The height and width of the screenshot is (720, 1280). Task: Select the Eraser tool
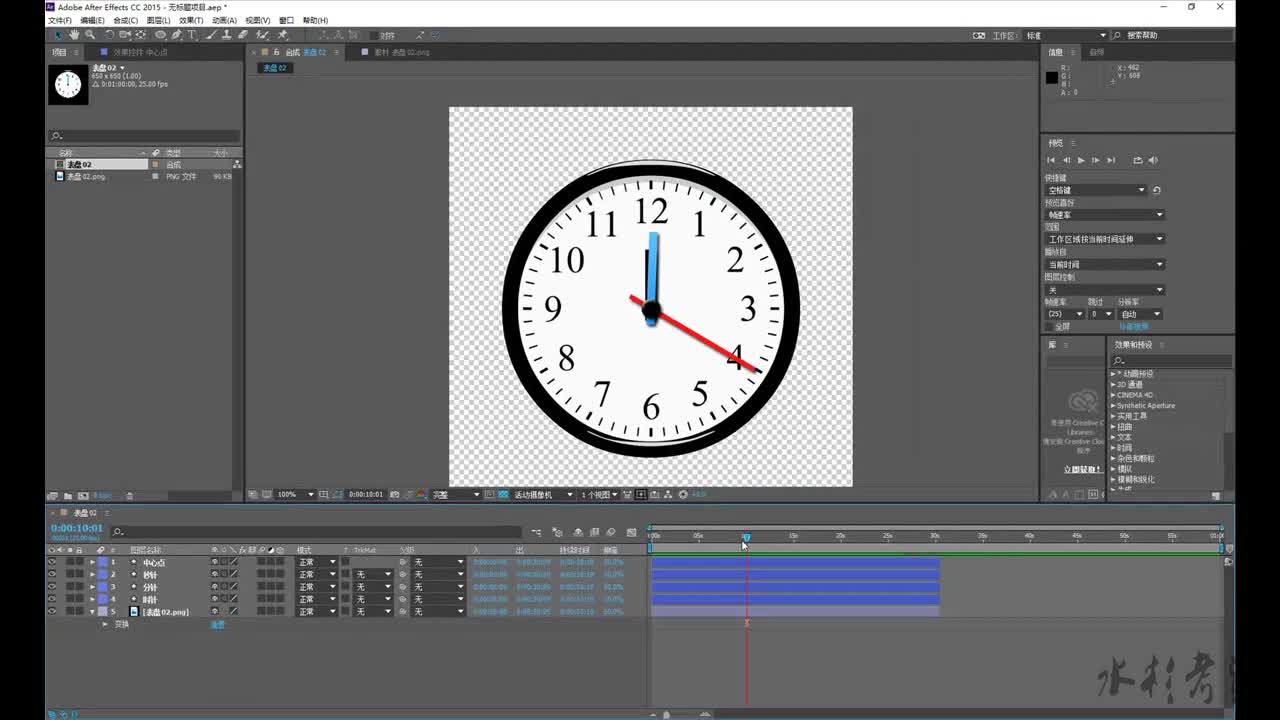coord(243,35)
